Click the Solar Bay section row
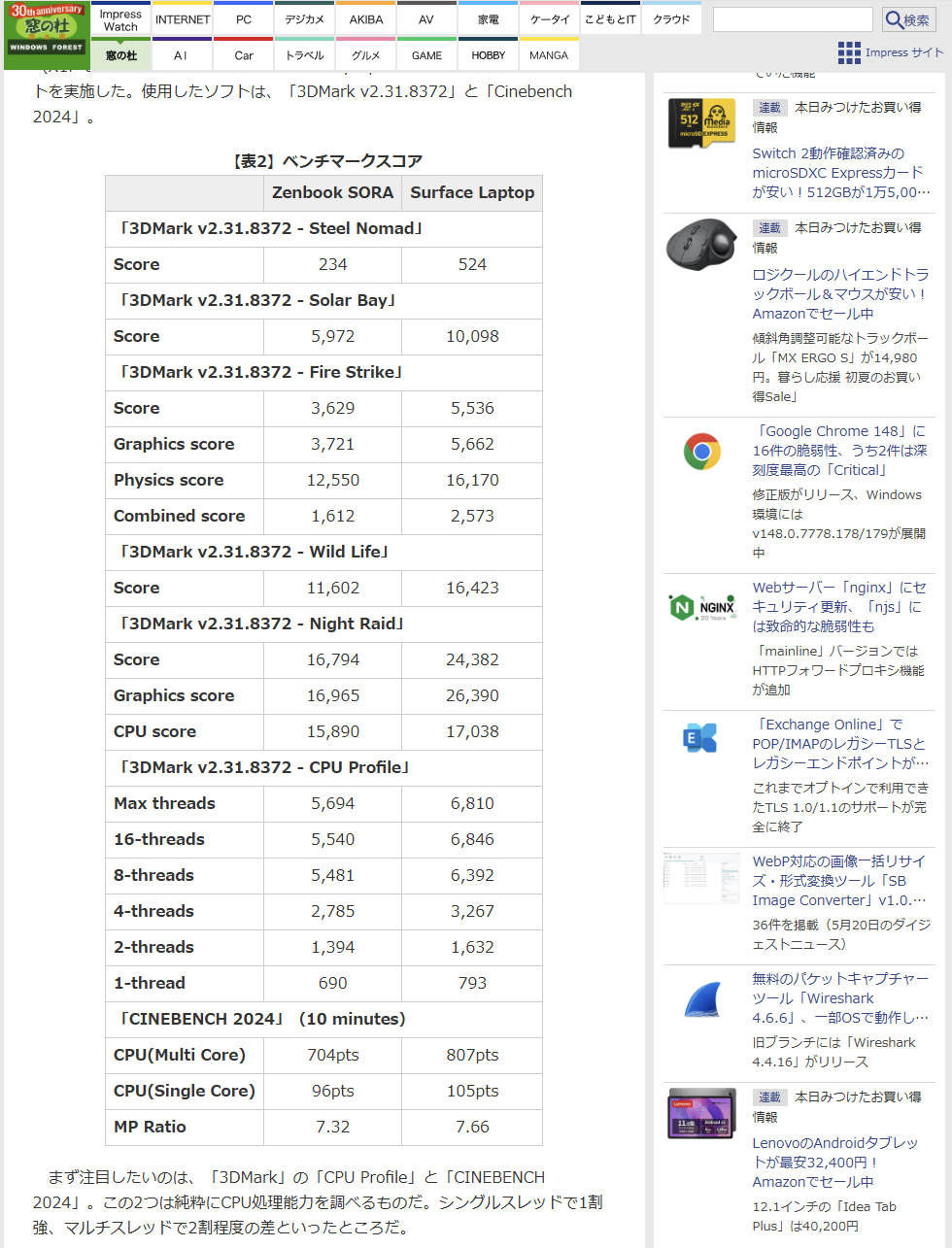This screenshot has height=1248, width=952. [323, 300]
